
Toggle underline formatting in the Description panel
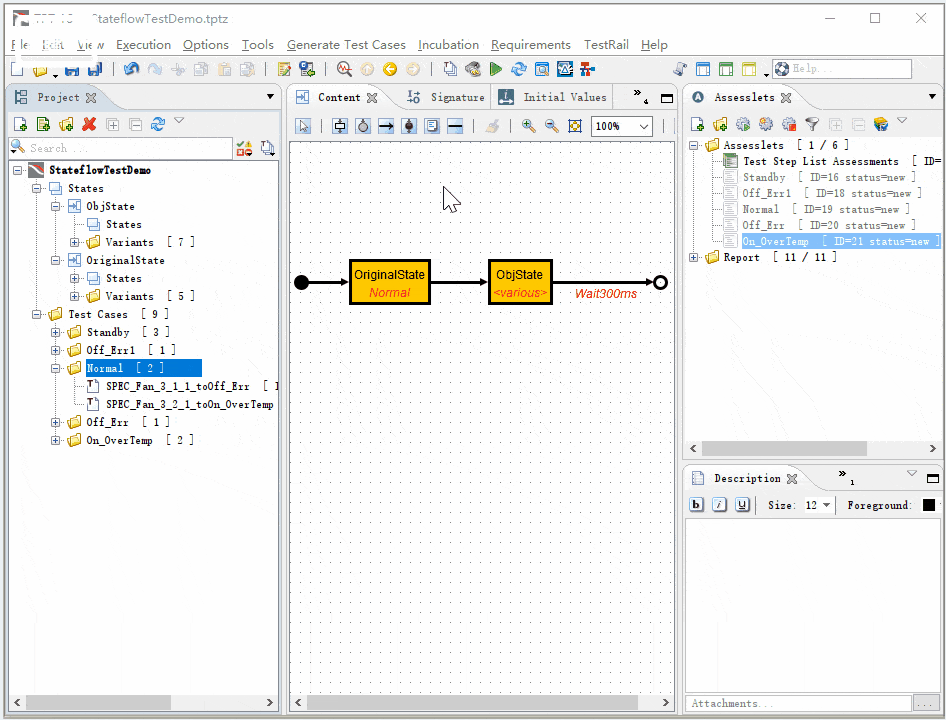point(742,505)
